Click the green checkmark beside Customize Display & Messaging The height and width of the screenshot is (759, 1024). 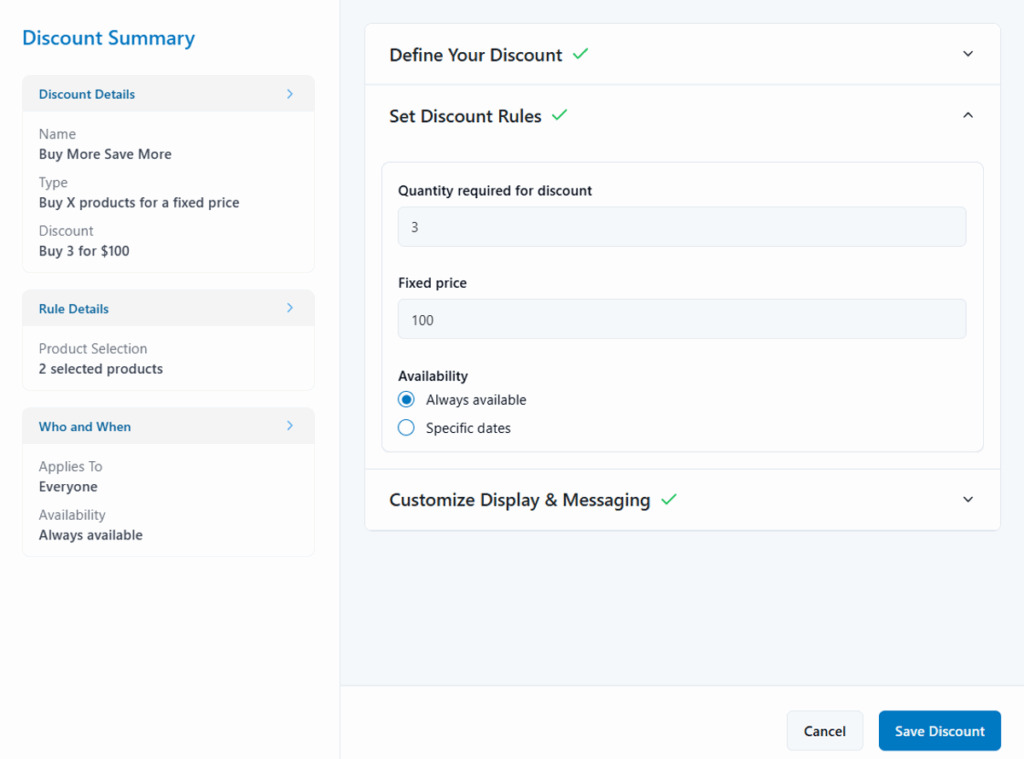pyautogui.click(x=669, y=499)
